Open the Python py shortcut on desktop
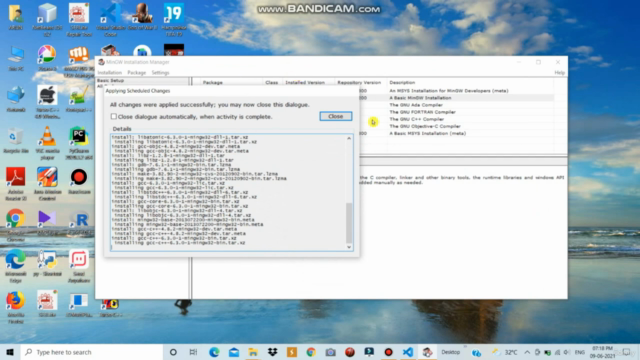The height and width of the screenshot is (360, 640). 47,263
